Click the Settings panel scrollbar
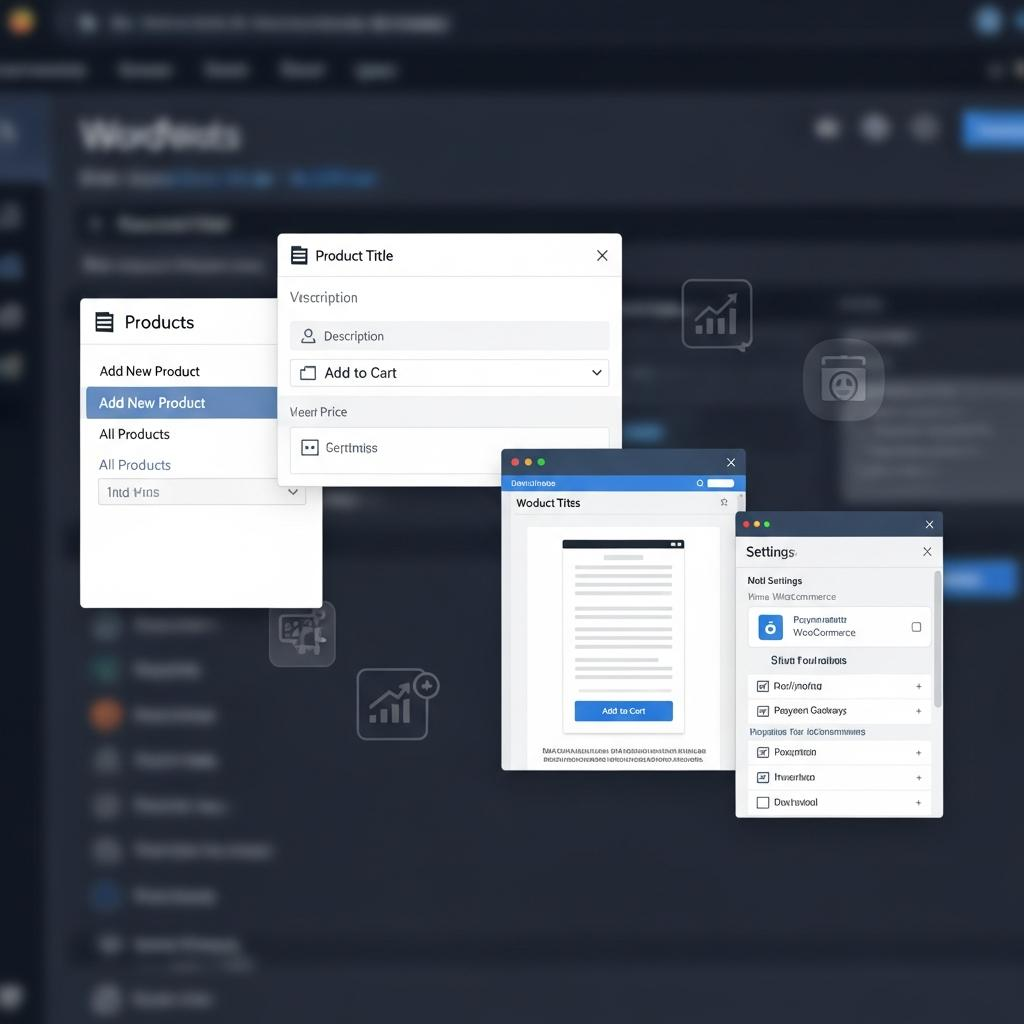1024x1024 pixels. pyautogui.click(x=937, y=639)
